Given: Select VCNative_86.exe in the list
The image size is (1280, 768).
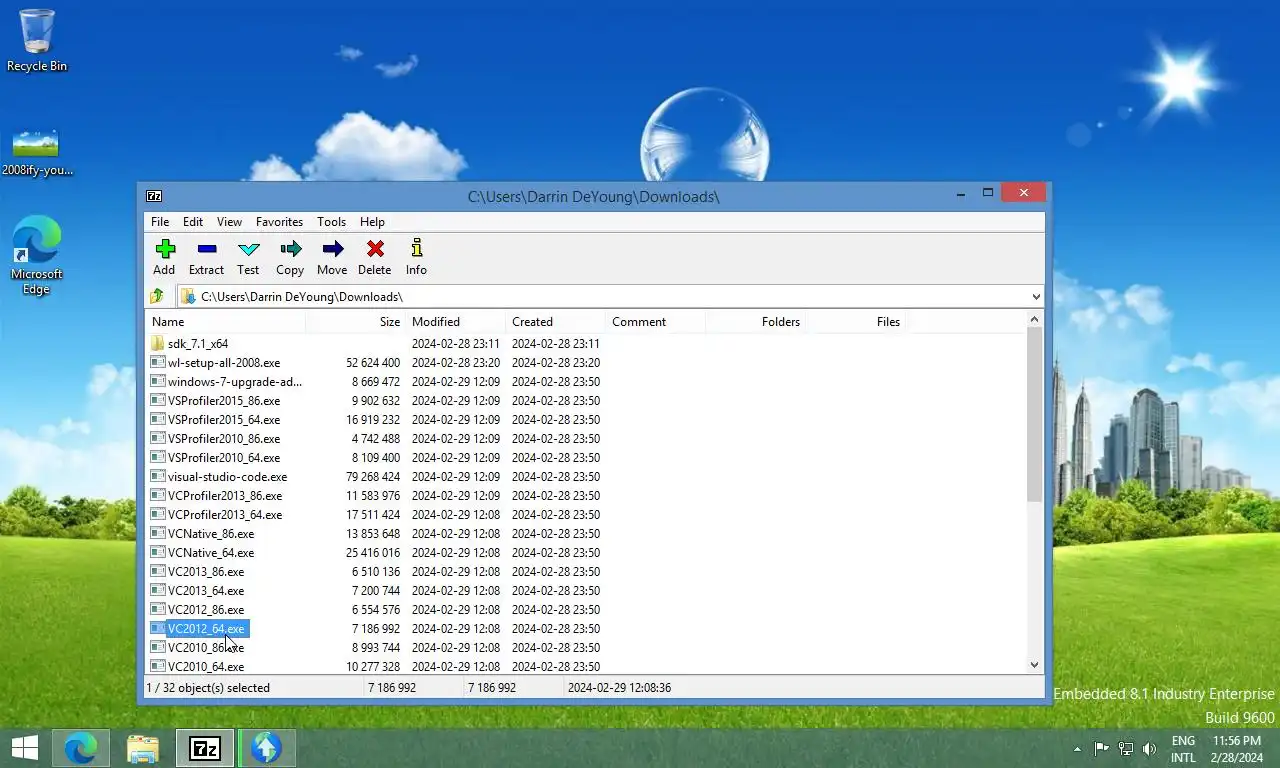Looking at the screenshot, I should (x=211, y=533).
